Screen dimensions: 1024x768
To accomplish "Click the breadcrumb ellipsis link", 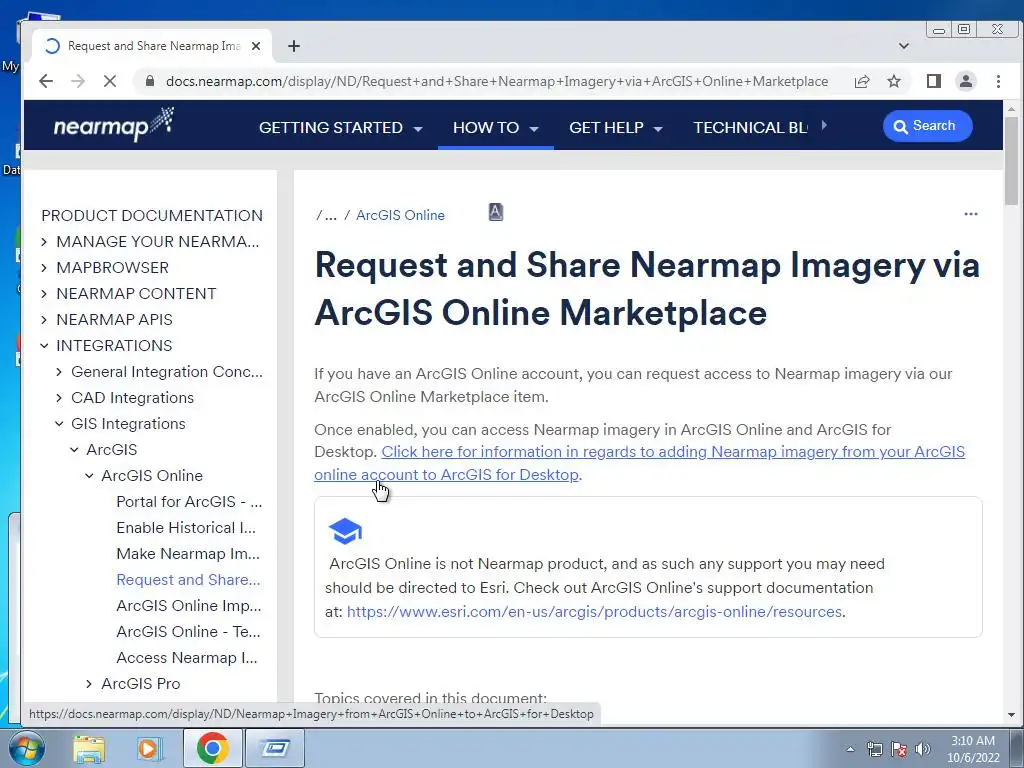I will click(330, 216).
